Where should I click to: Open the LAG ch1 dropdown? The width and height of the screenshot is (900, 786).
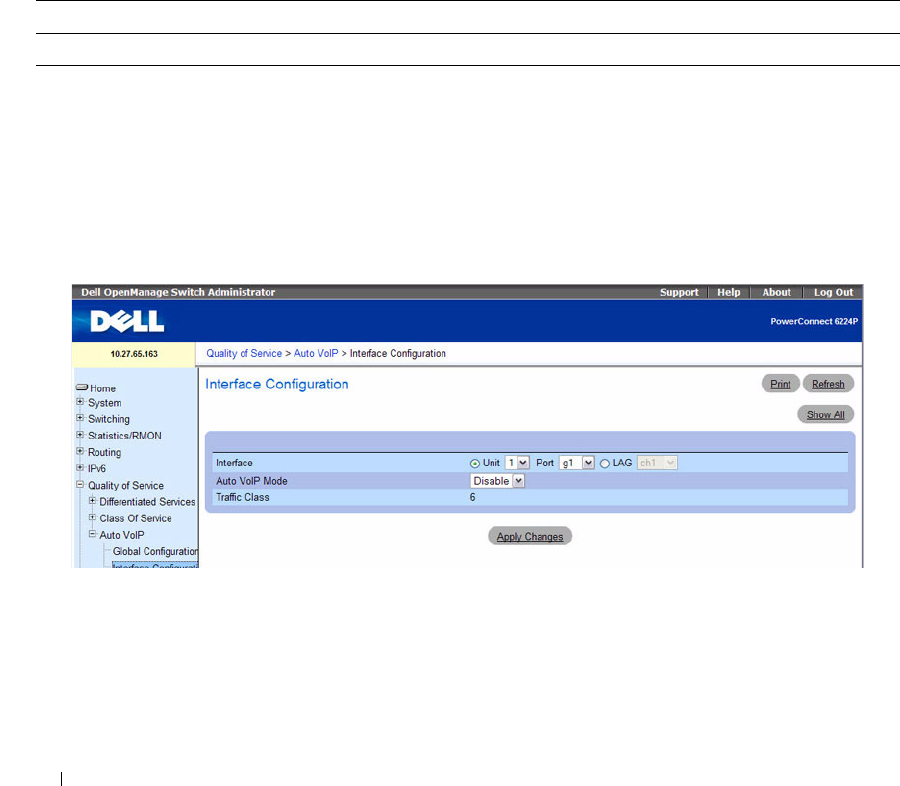[657, 463]
